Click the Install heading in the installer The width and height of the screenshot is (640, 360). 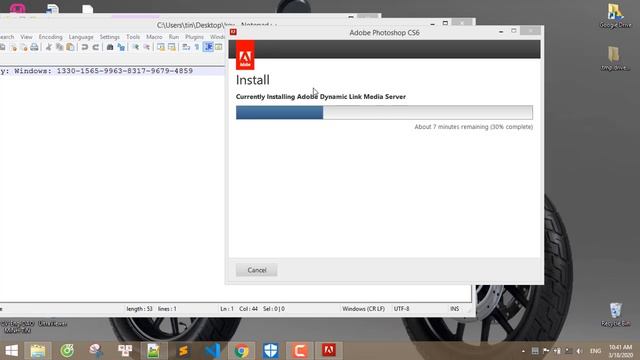pyautogui.click(x=253, y=80)
